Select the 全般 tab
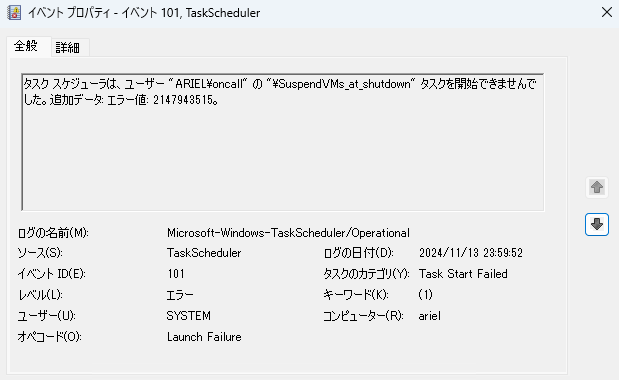Viewport: 619px width, 380px height. [x=26, y=46]
